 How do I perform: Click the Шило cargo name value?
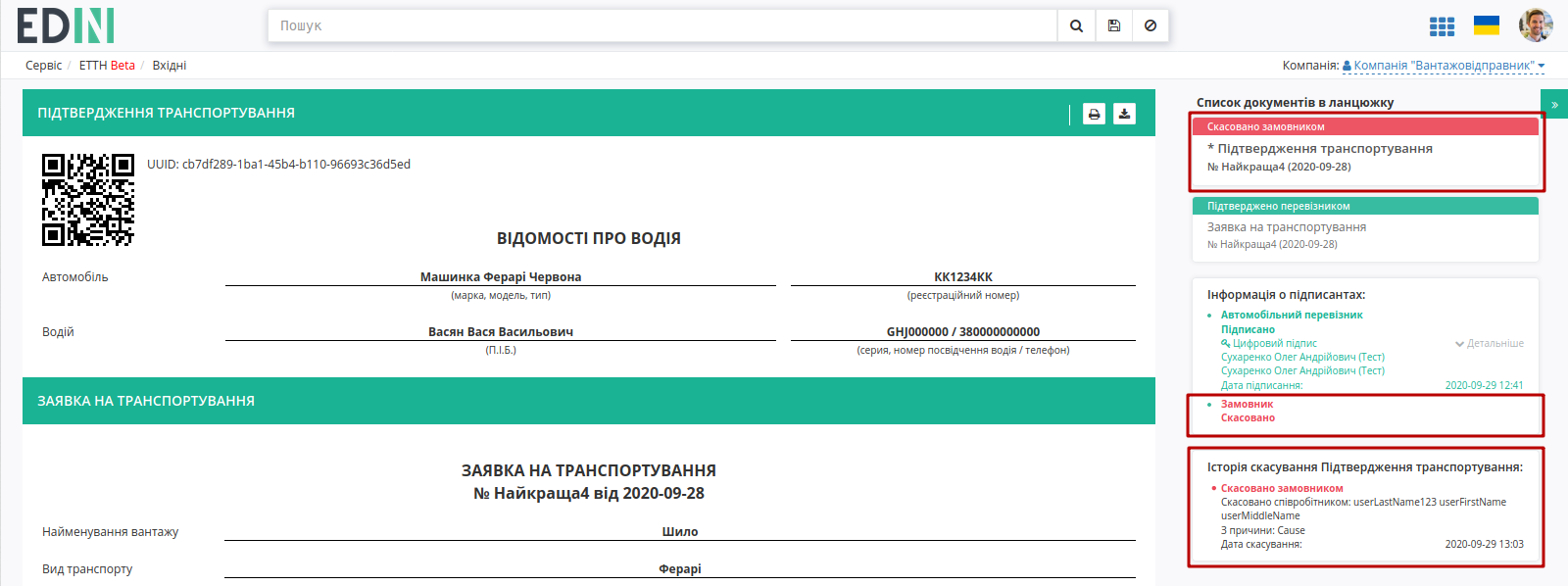(680, 532)
